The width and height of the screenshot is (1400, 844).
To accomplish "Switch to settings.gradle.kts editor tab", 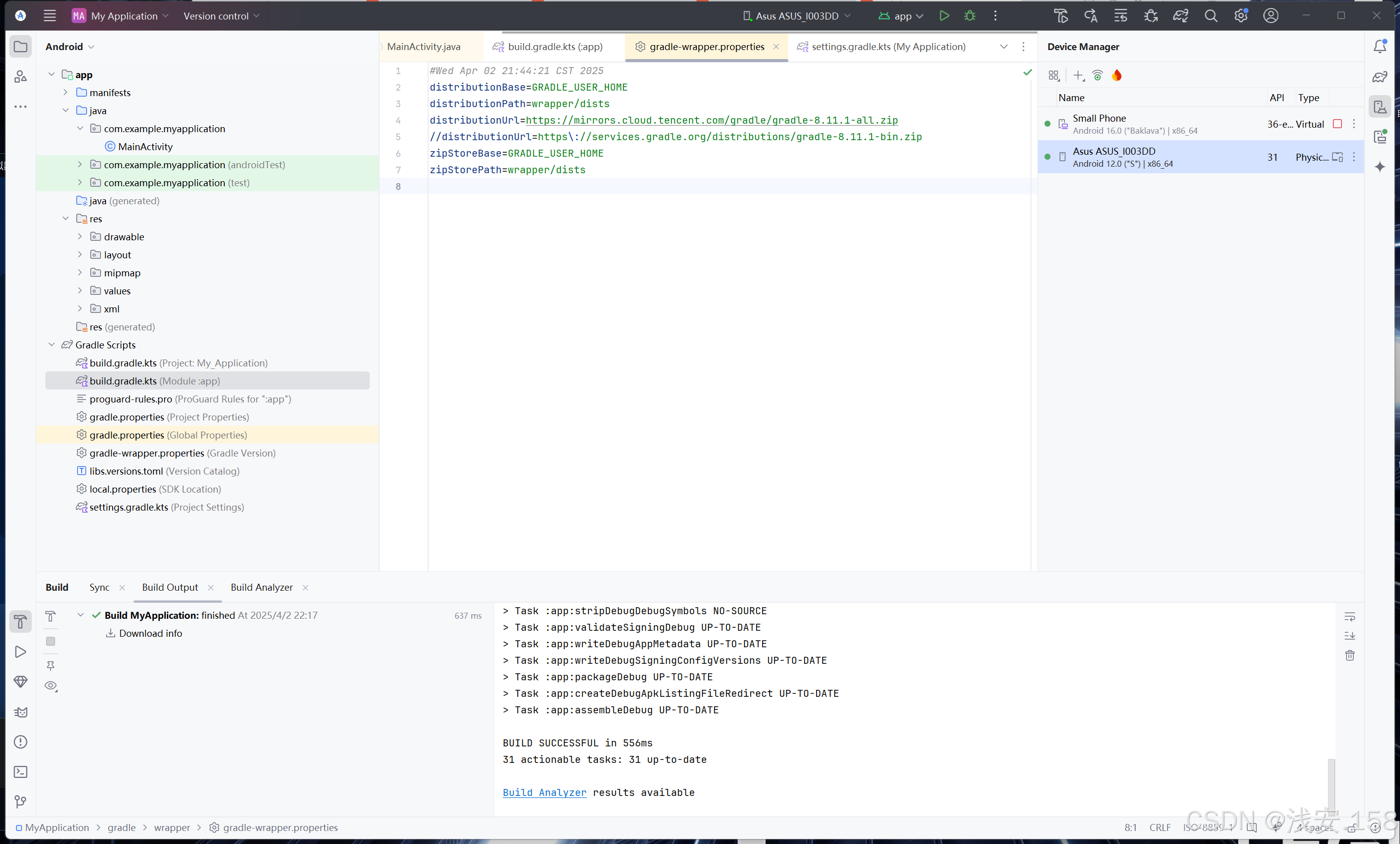I will click(887, 47).
